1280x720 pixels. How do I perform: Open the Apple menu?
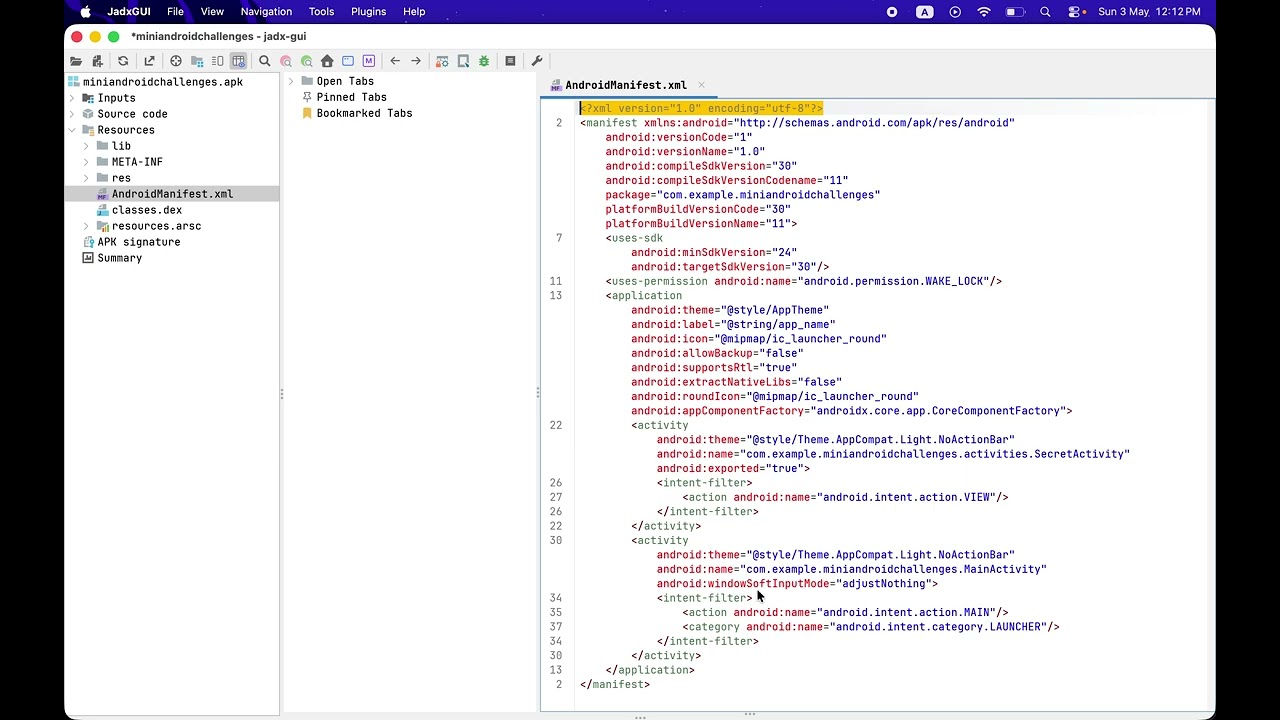(85, 12)
